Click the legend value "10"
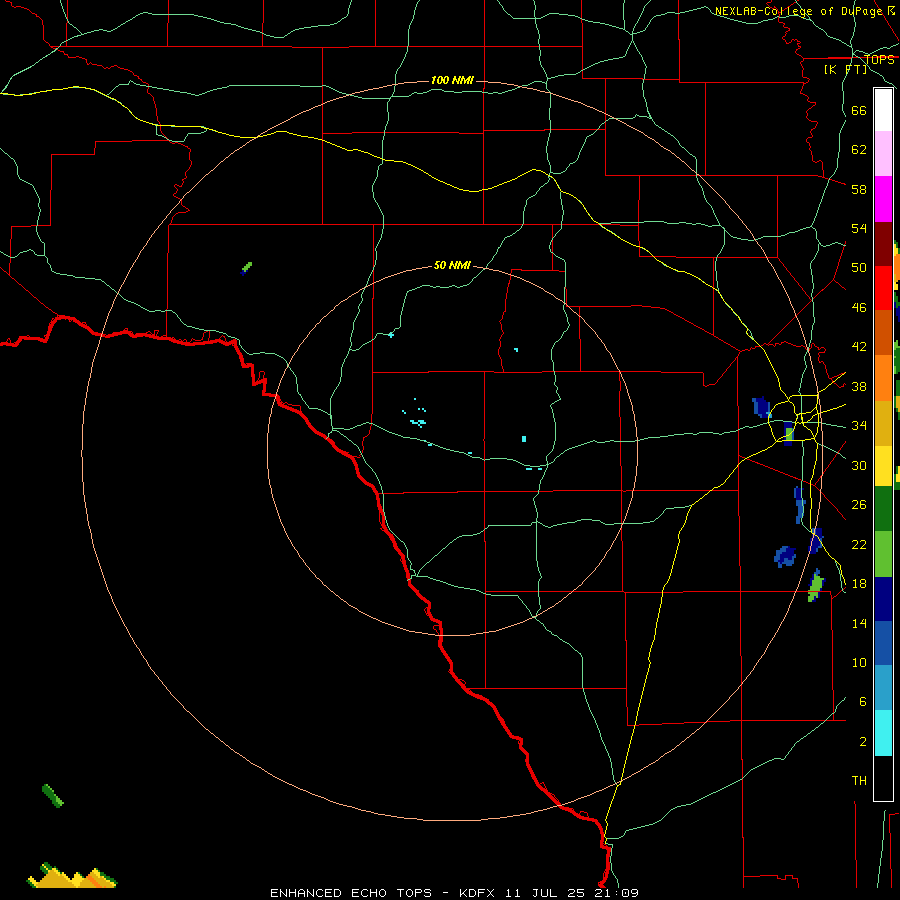The height and width of the screenshot is (900, 900). [x=859, y=662]
